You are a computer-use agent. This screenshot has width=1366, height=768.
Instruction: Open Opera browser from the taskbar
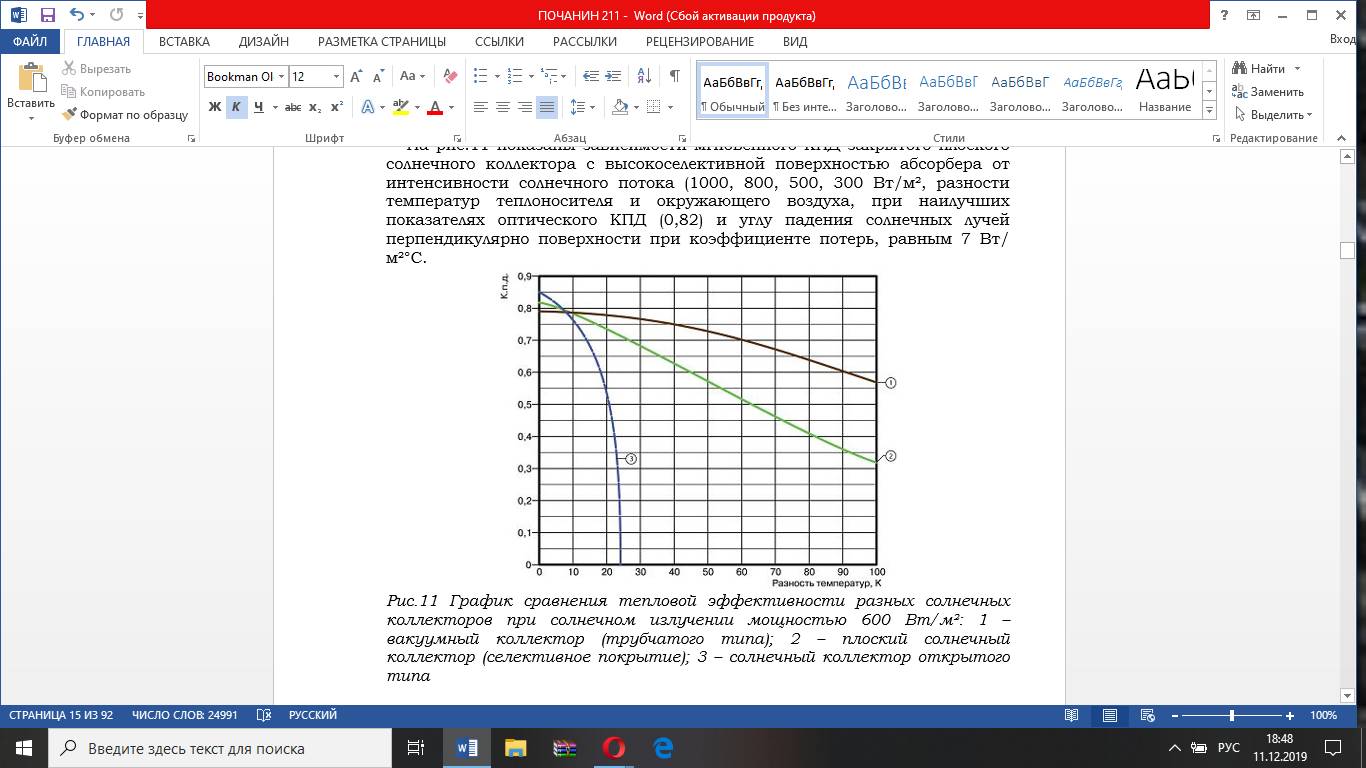(614, 748)
